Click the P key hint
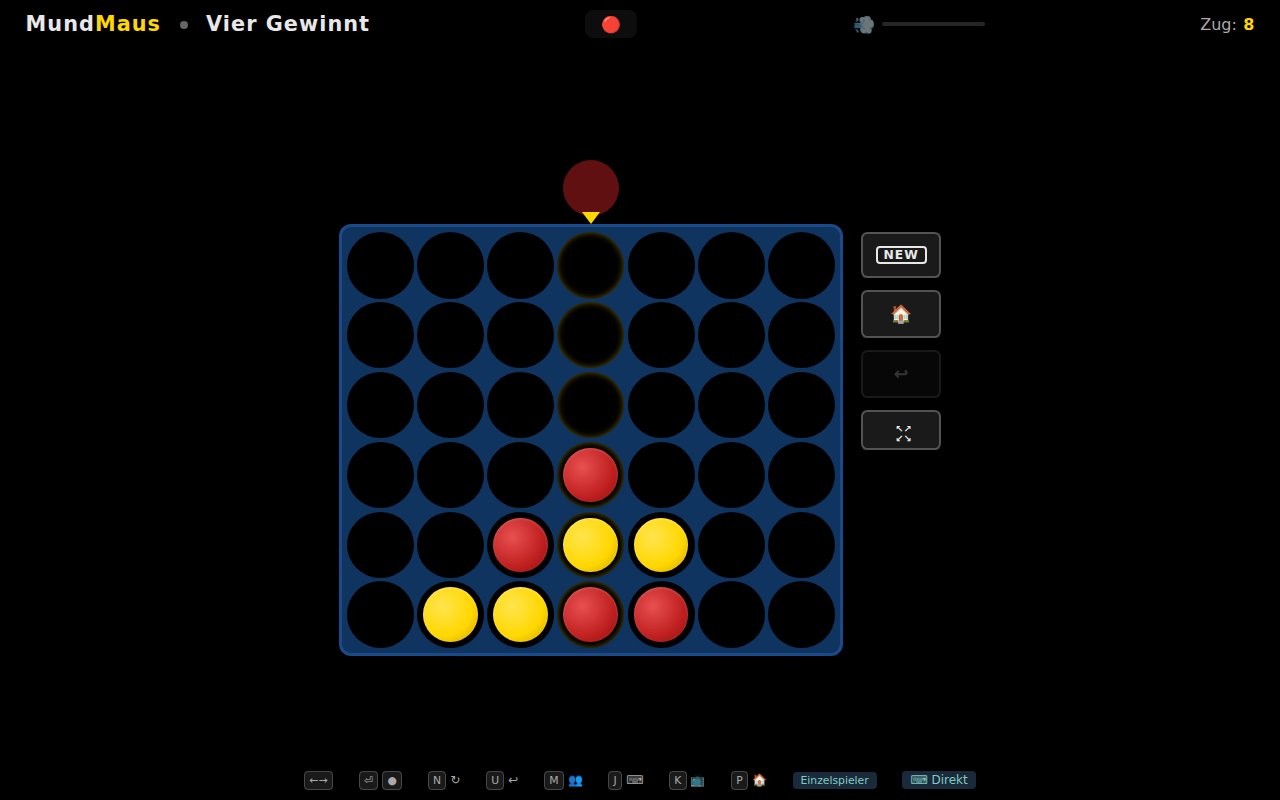The image size is (1280, 800). [x=739, y=780]
